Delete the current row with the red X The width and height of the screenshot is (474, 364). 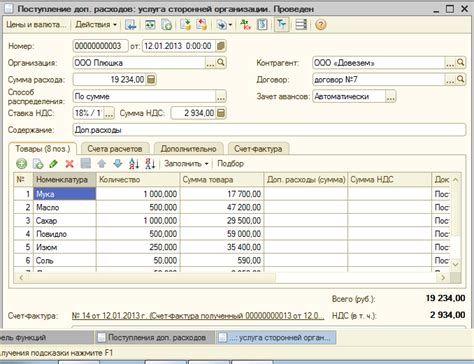click(69, 164)
